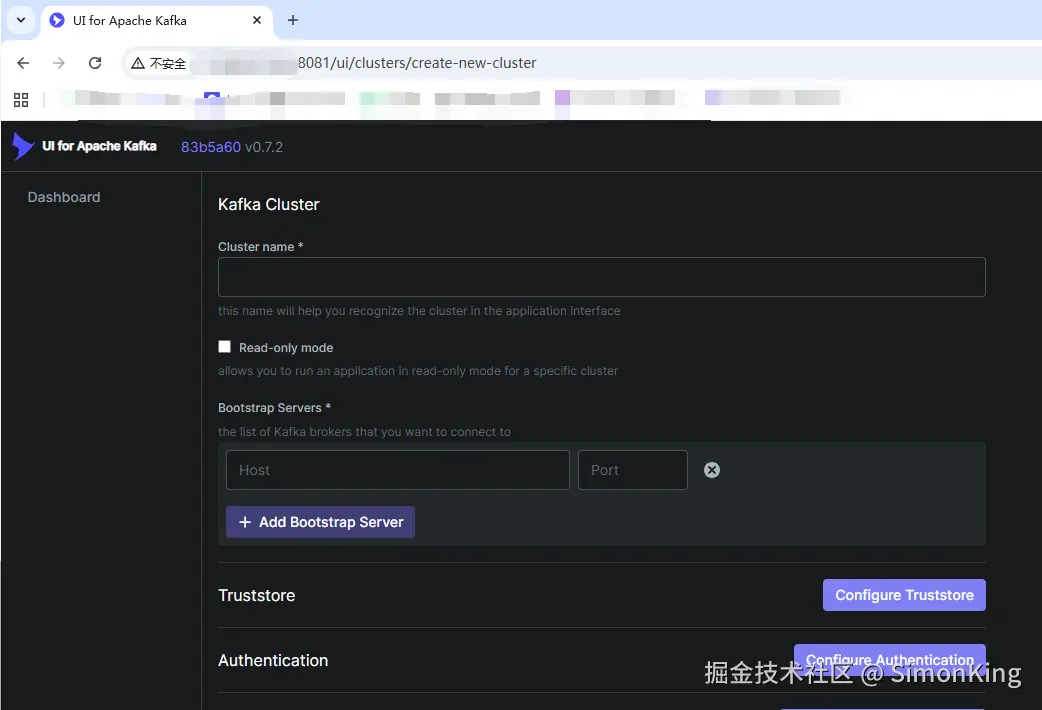The image size is (1042, 710).
Task: Open the 83b5a60 commit link
Action: tap(211, 147)
